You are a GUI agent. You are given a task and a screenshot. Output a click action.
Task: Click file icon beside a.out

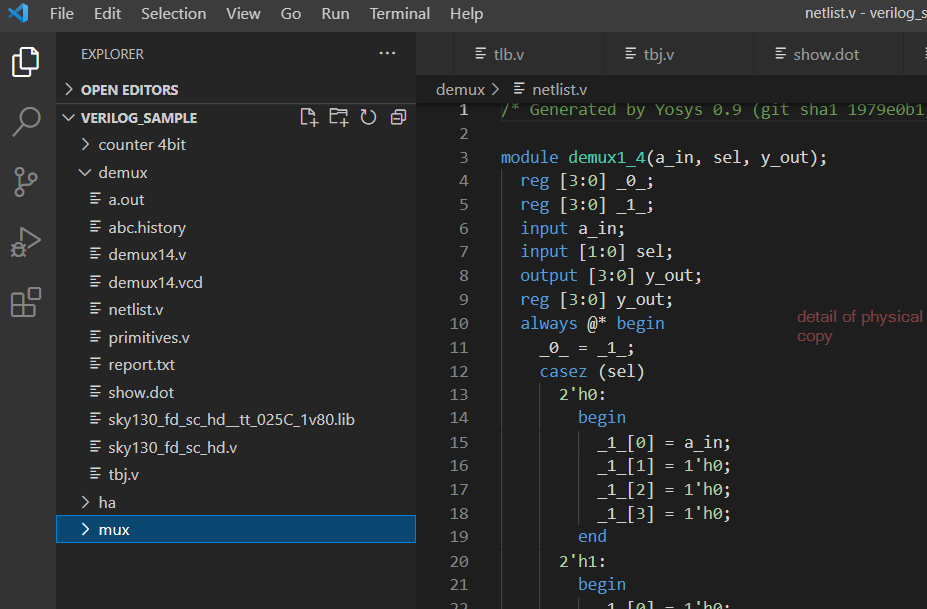(95, 199)
